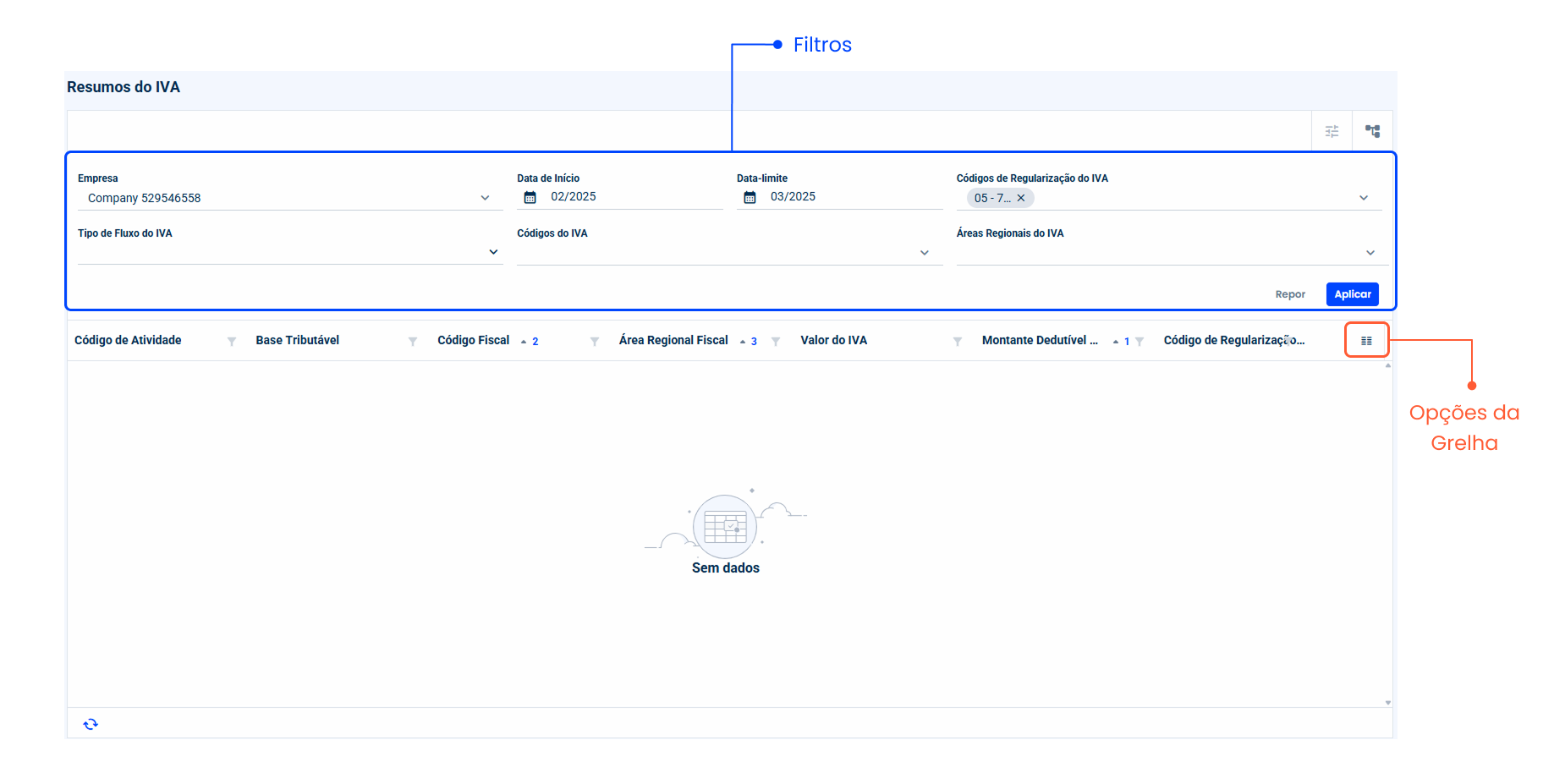Sort by the Área Regional Fiscal header
The image size is (1565, 784).
click(x=673, y=340)
